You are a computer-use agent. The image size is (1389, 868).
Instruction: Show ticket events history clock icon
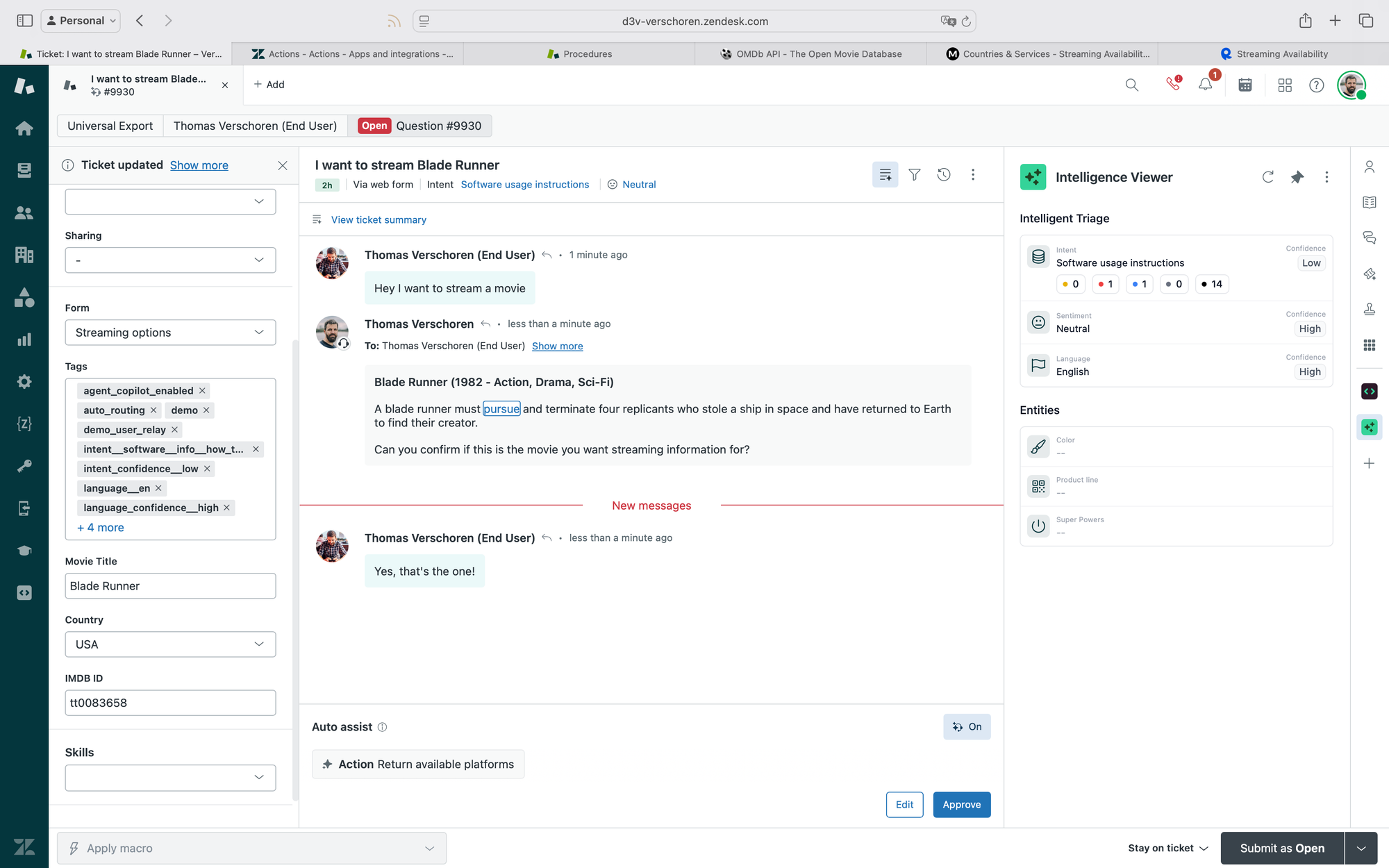944,175
